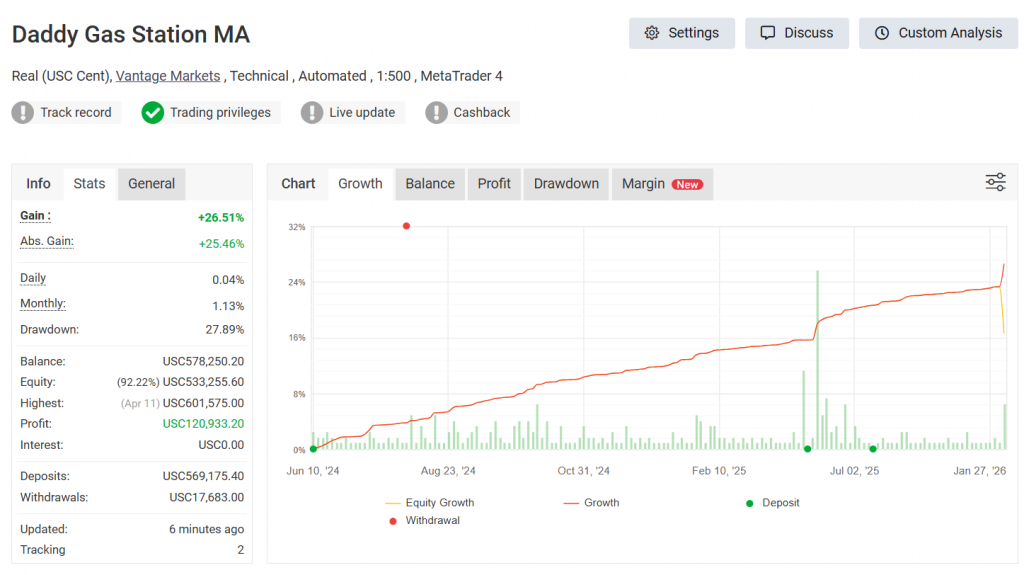
Task: Click Trading privileges green checkmark icon
Action: [x=152, y=113]
